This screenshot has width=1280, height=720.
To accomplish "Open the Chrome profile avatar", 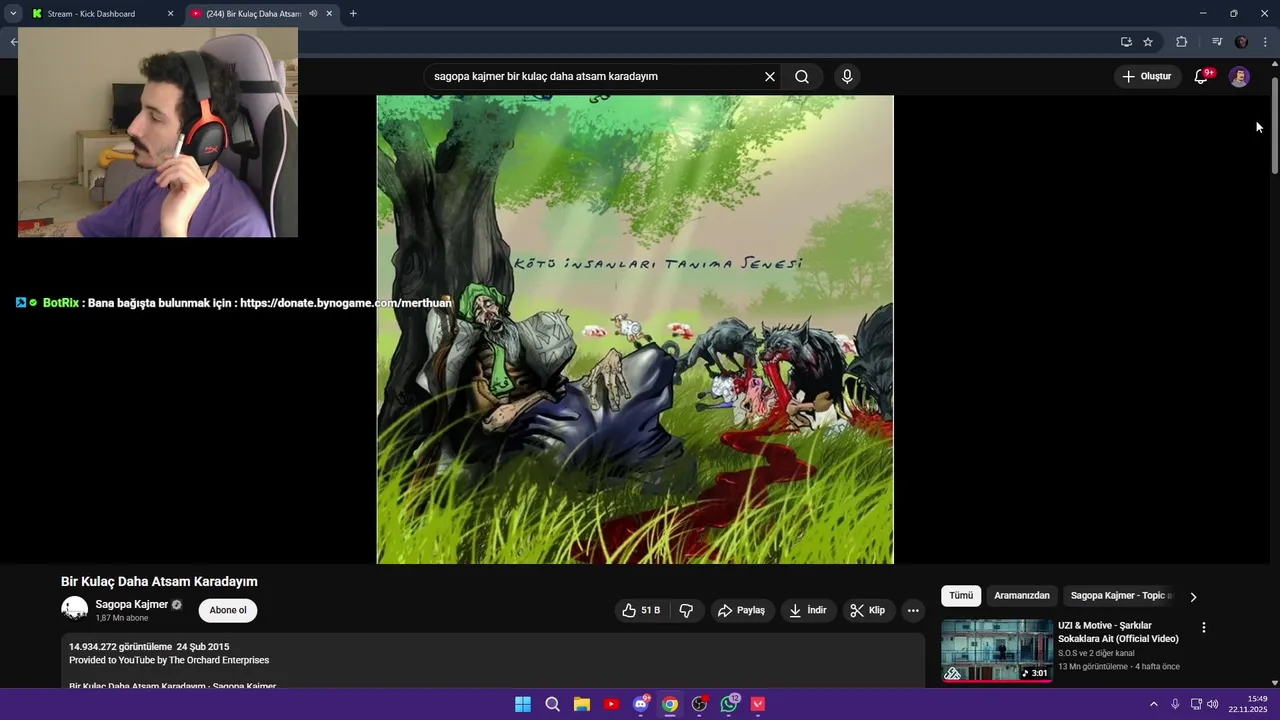I will 1241,42.
